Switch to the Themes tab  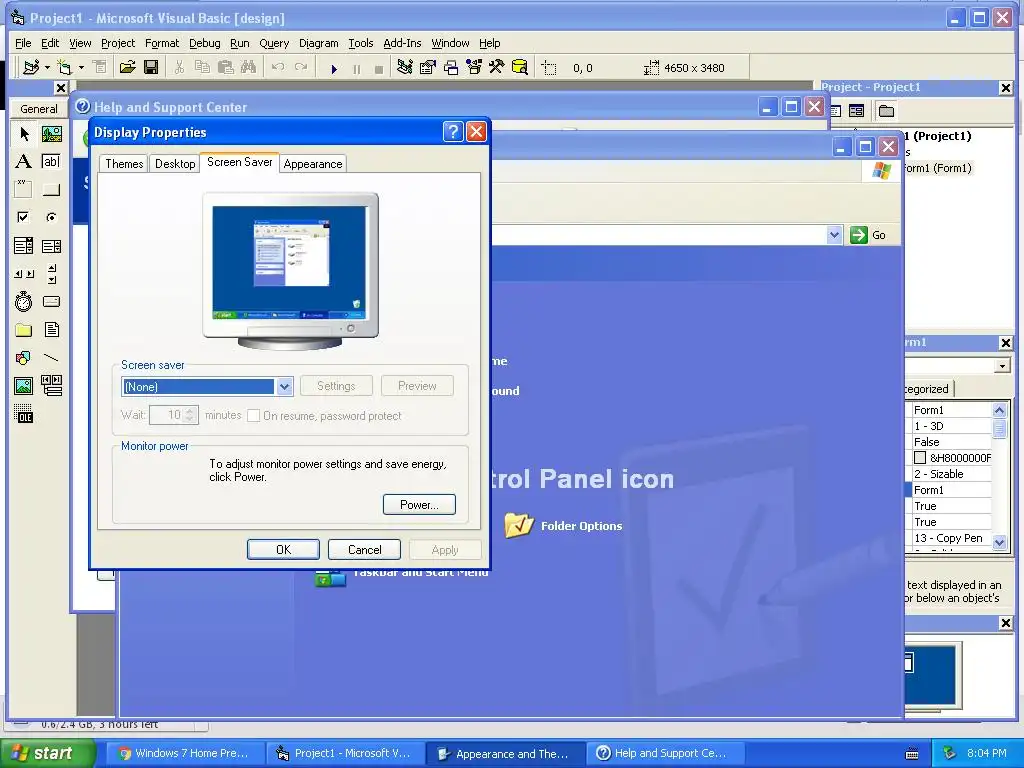click(x=124, y=164)
